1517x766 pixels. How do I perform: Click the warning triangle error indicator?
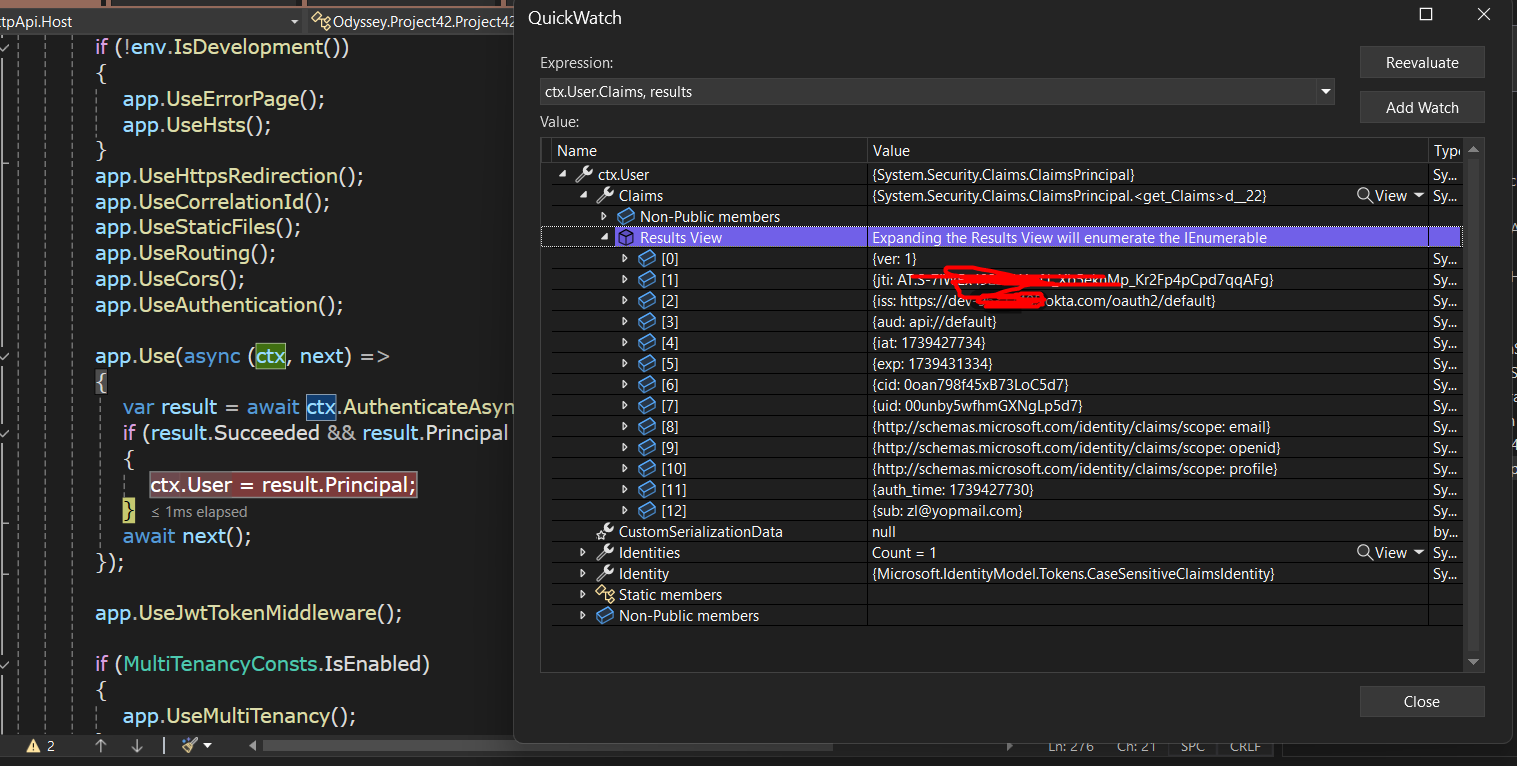point(33,746)
